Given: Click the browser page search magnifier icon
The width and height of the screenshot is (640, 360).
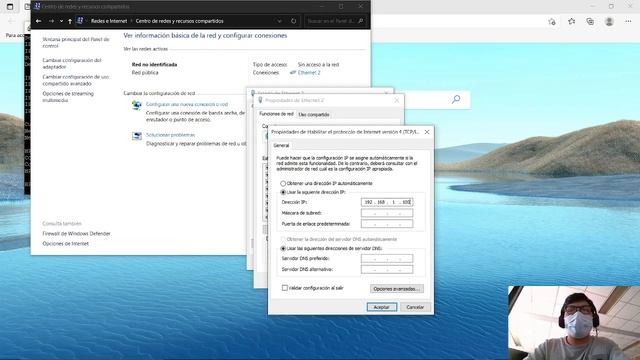Looking at the screenshot, I should point(456,99).
